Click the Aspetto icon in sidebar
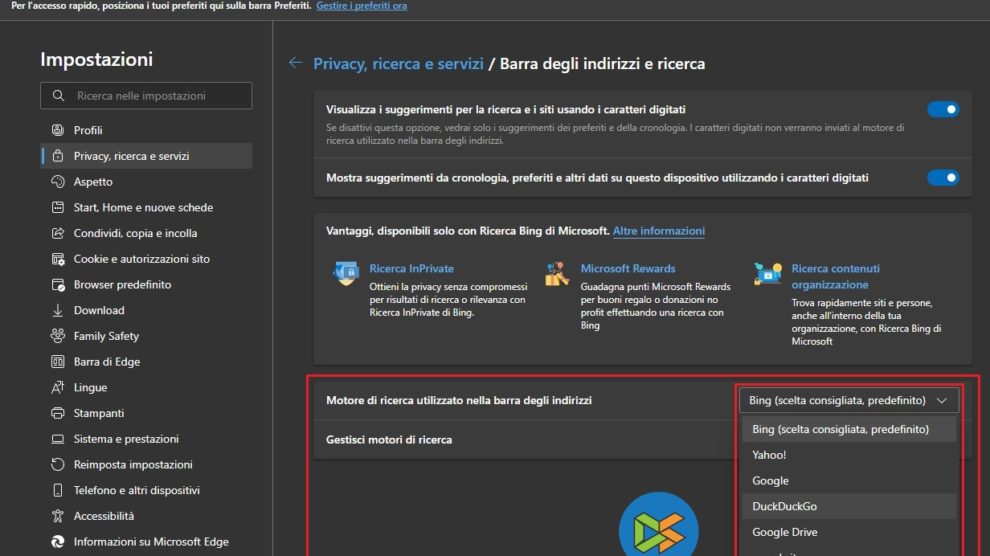 point(57,182)
